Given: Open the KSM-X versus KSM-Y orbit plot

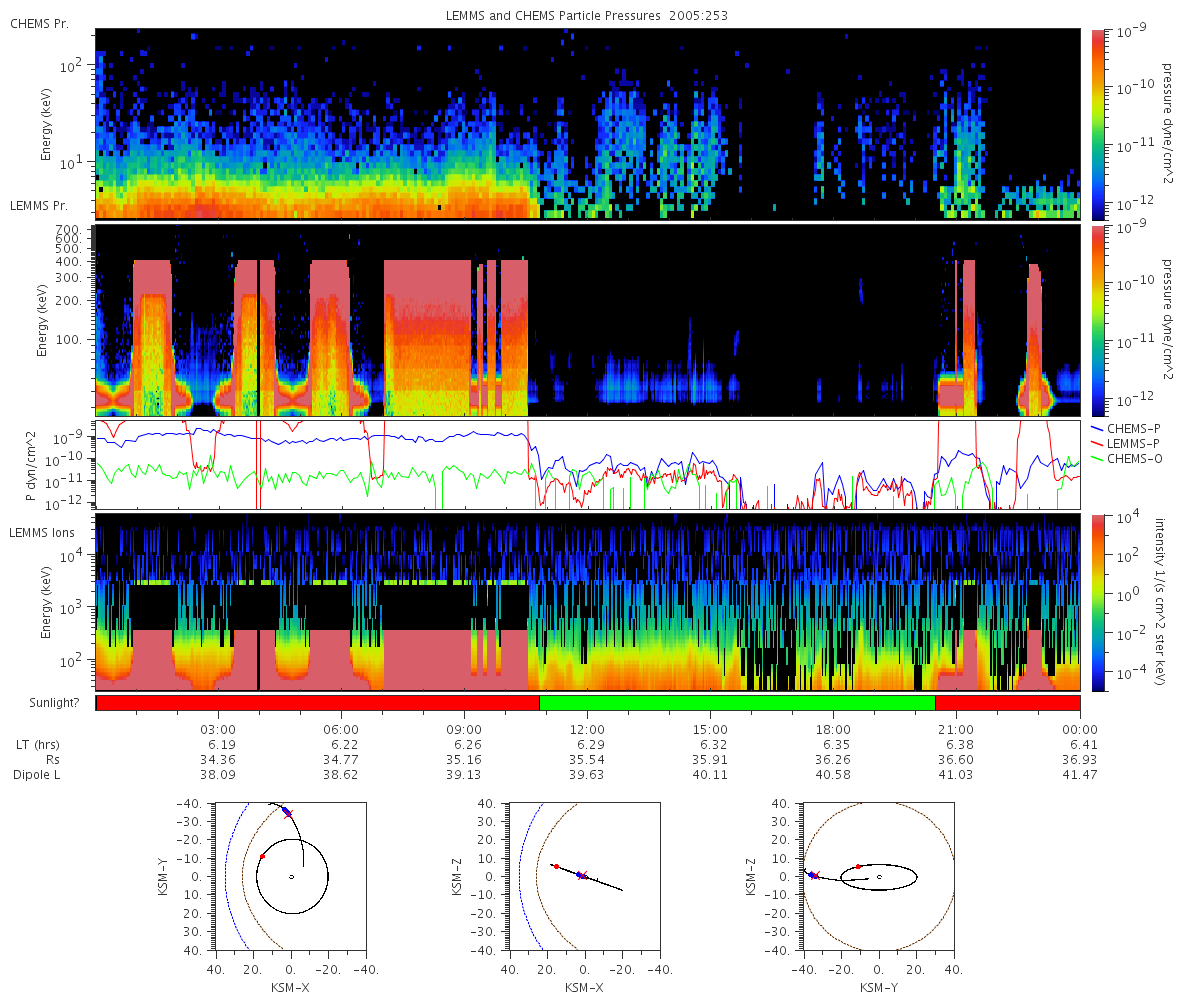Looking at the screenshot, I should click(290, 875).
